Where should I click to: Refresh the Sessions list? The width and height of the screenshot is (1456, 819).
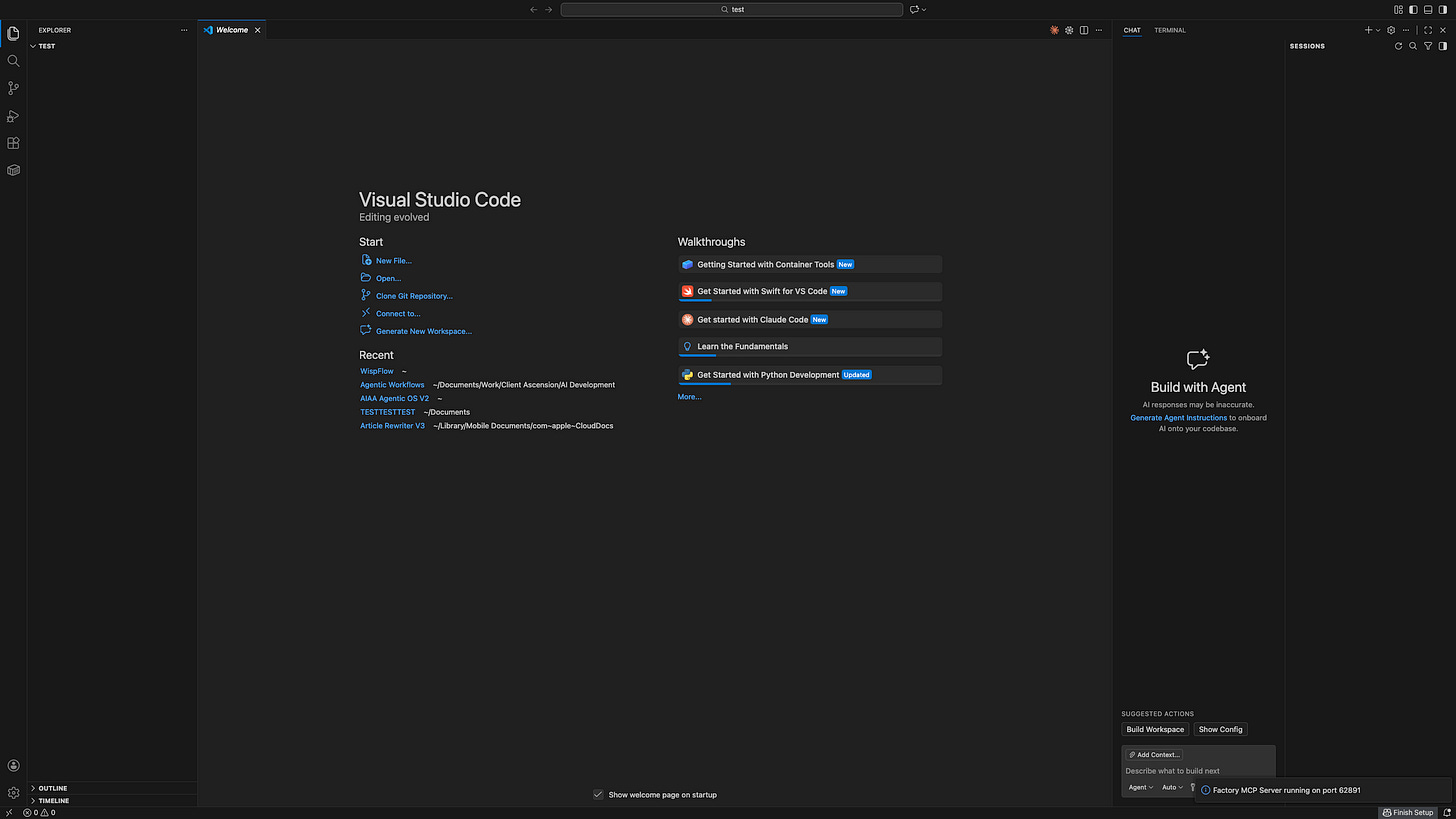(x=1398, y=46)
